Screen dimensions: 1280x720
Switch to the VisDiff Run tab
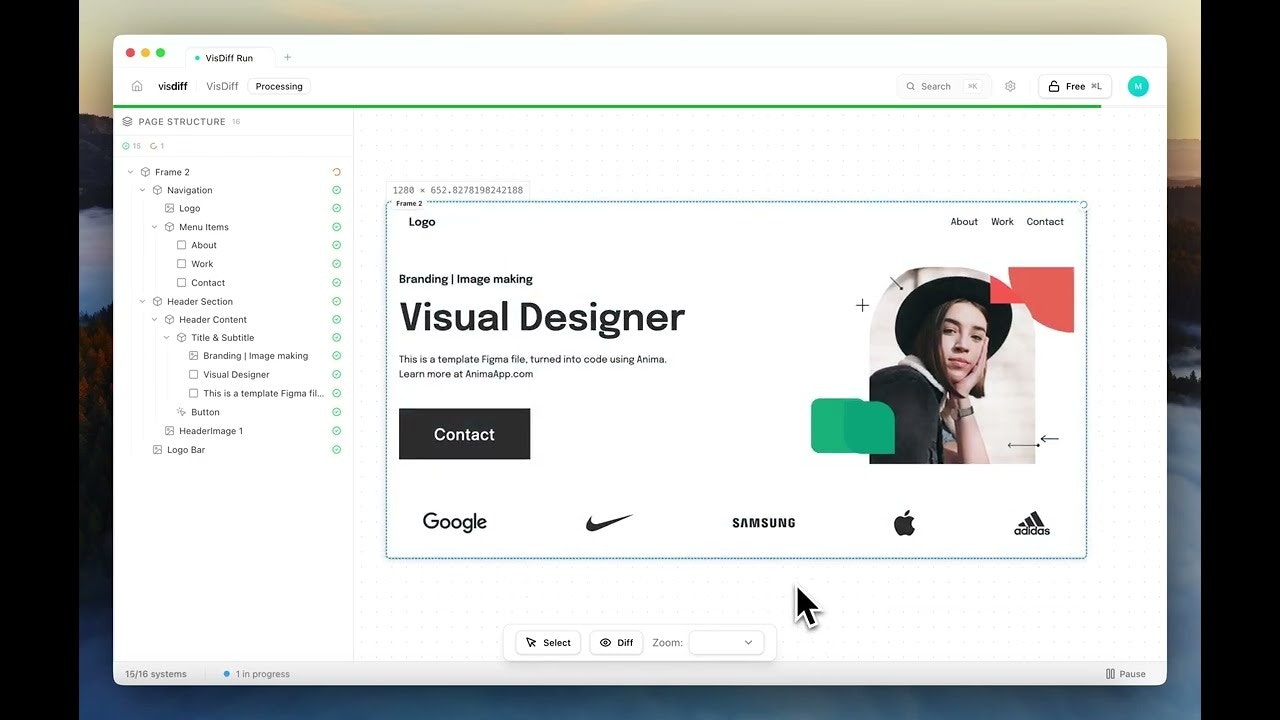point(229,57)
